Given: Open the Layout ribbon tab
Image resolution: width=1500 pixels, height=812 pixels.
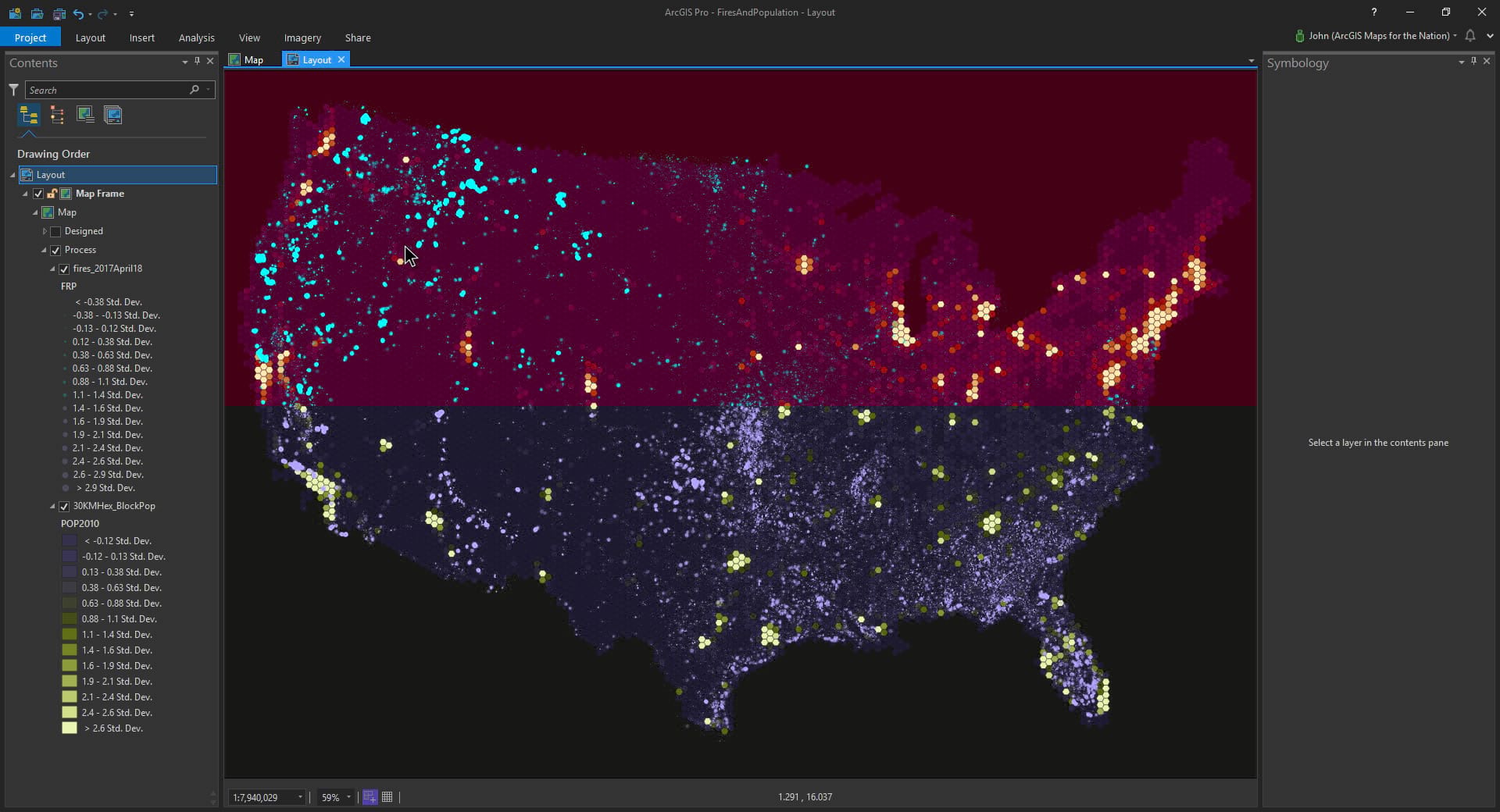Looking at the screenshot, I should click(x=91, y=37).
